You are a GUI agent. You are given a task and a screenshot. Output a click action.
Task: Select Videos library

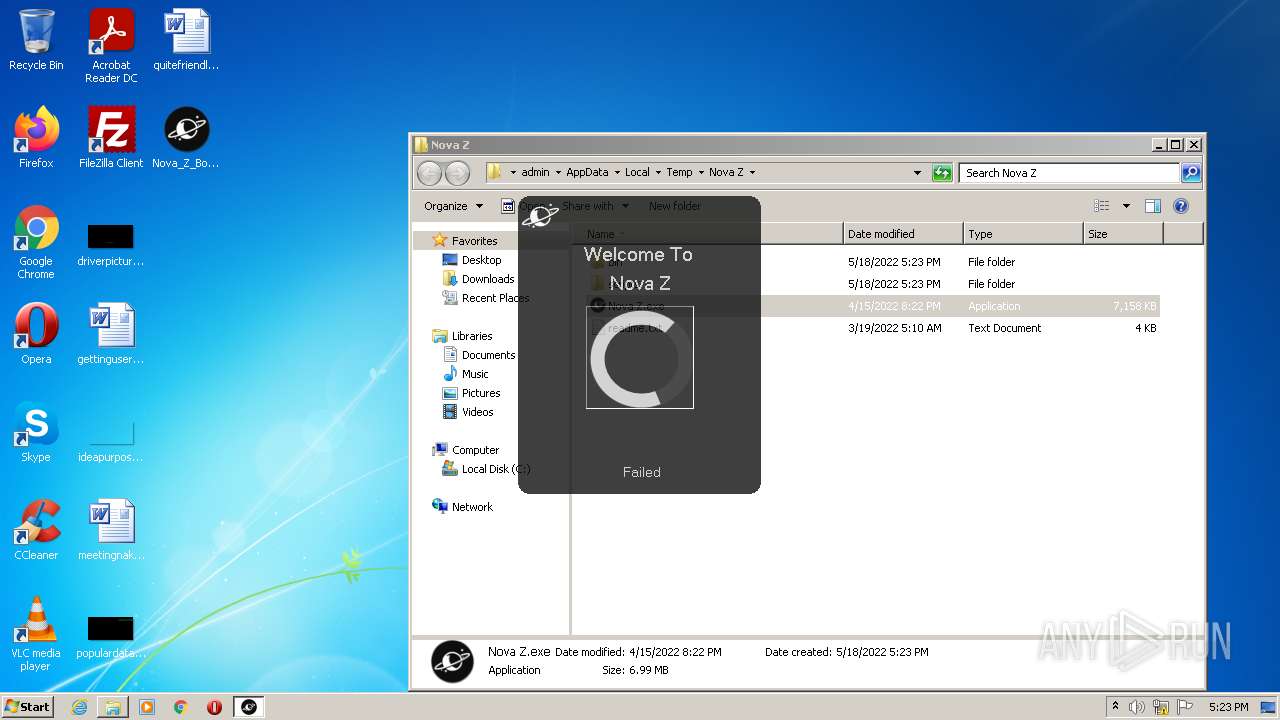pyautogui.click(x=477, y=412)
